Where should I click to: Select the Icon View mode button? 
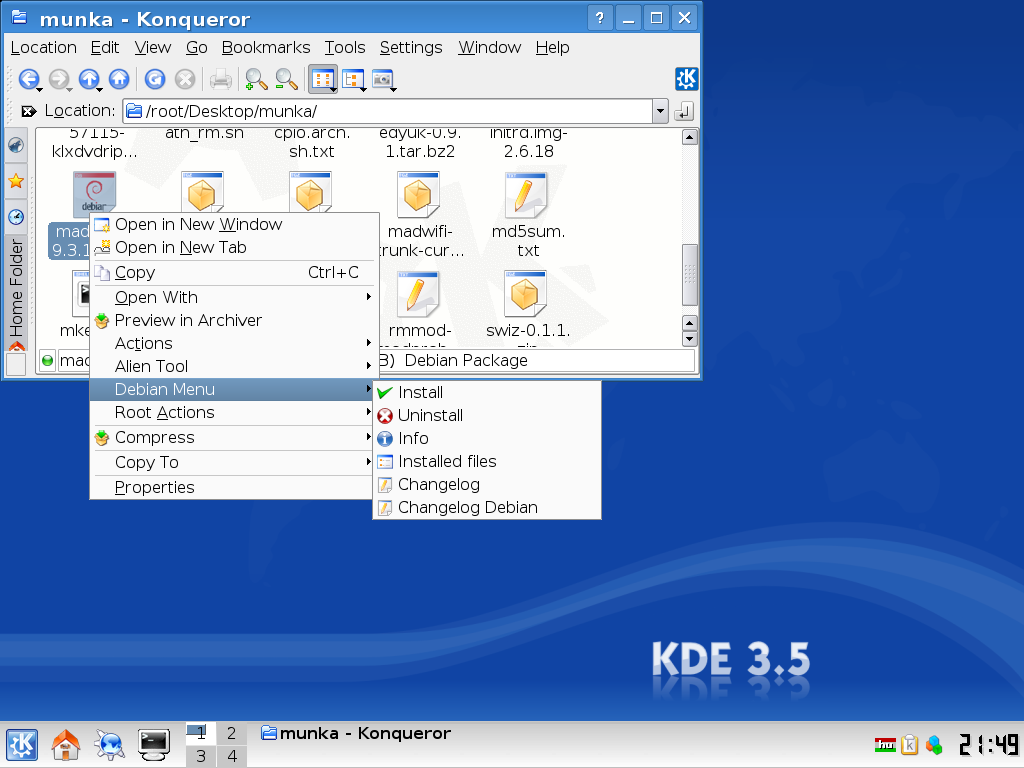321,80
